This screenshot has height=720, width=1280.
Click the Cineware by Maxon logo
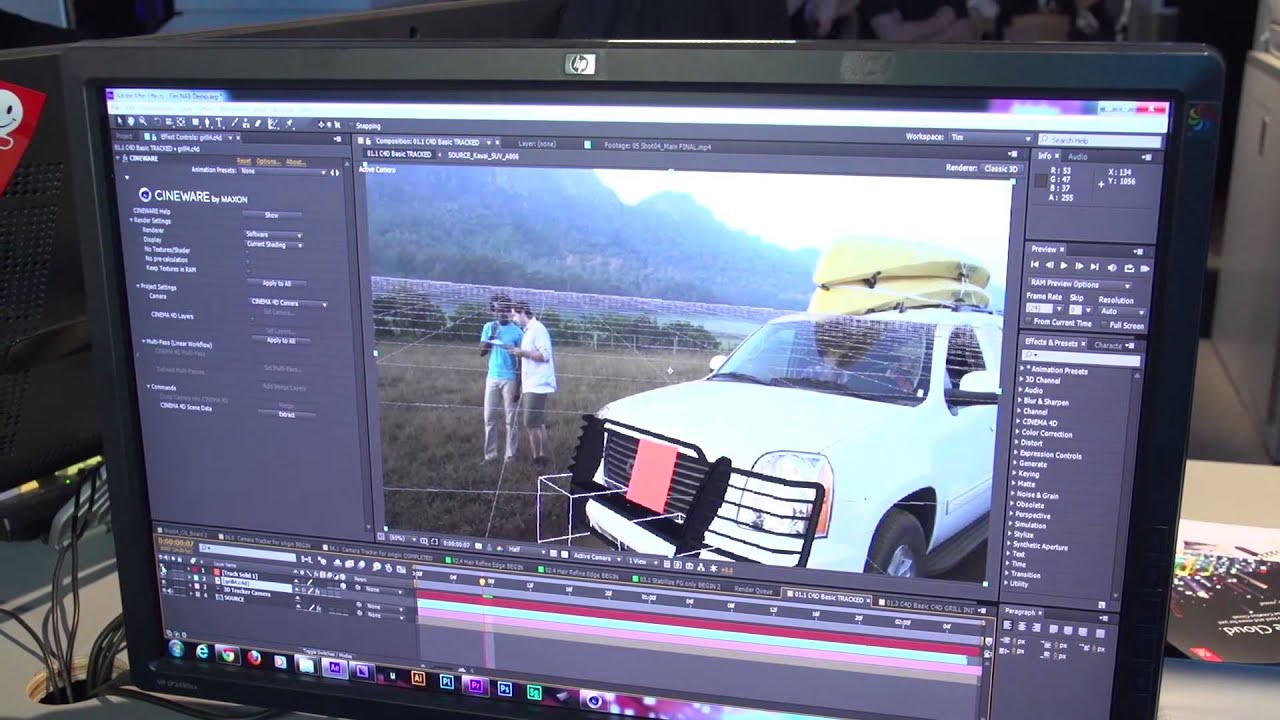[x=193, y=196]
